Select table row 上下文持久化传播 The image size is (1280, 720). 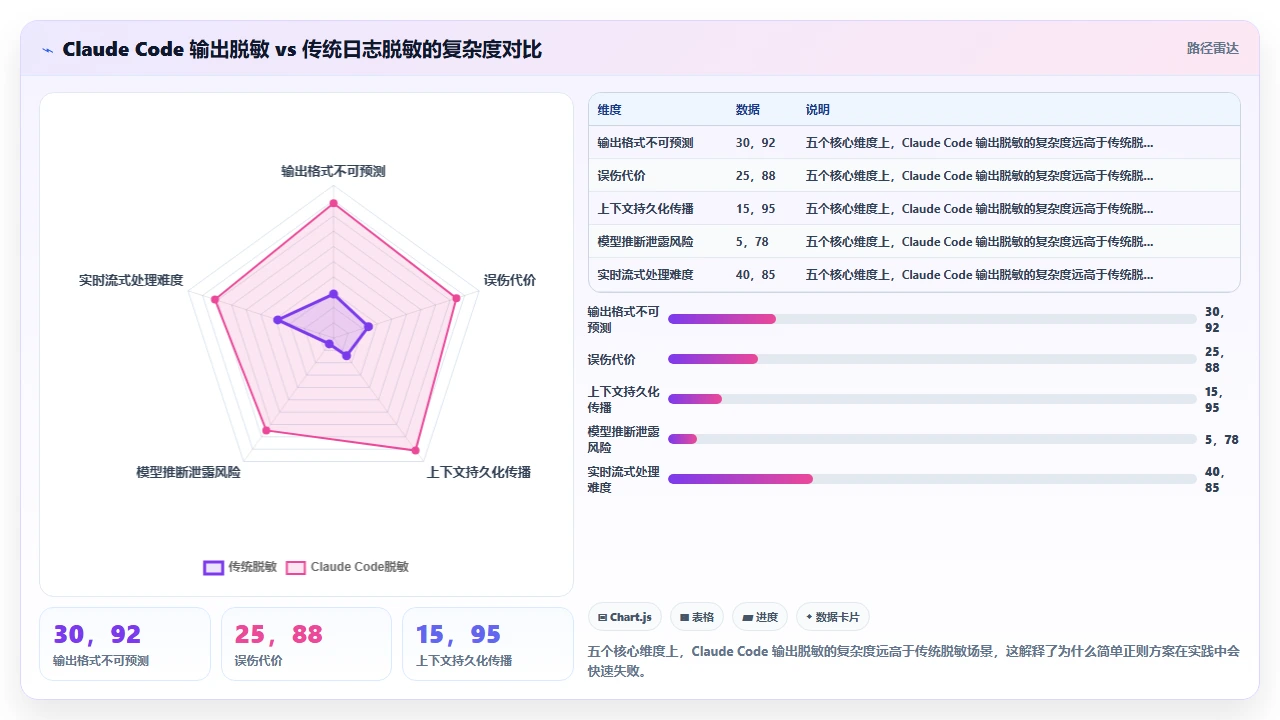tap(914, 209)
